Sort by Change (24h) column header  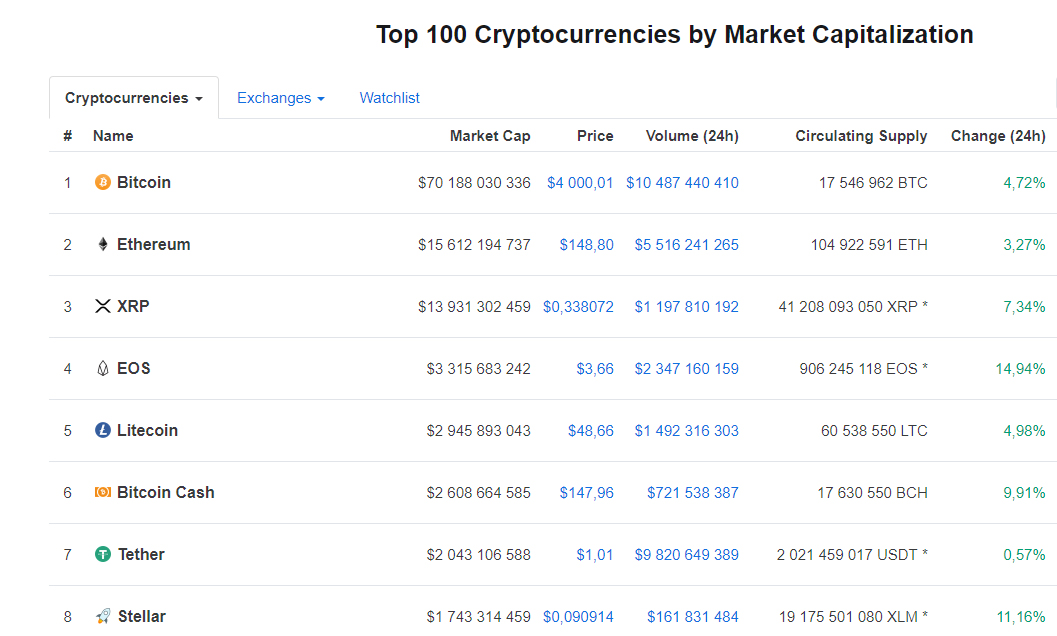coord(998,136)
